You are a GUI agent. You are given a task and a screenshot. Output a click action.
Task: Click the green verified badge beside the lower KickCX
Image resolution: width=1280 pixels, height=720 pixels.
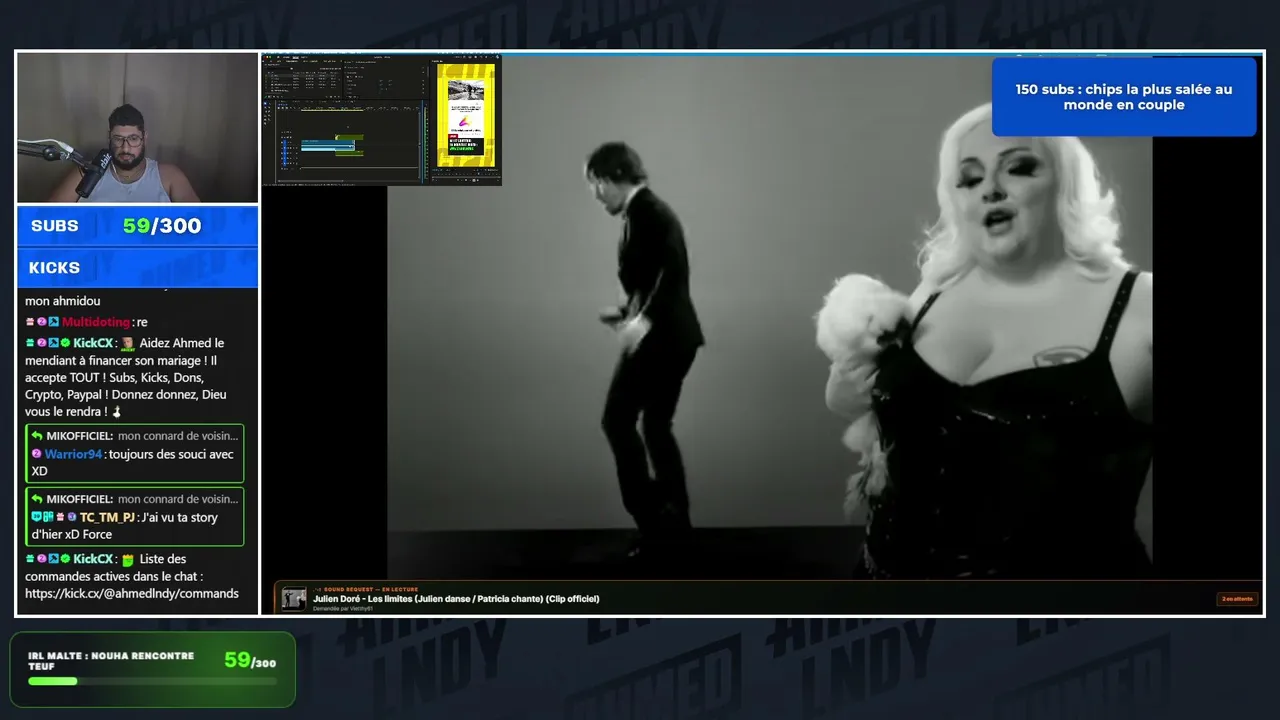coord(65,559)
